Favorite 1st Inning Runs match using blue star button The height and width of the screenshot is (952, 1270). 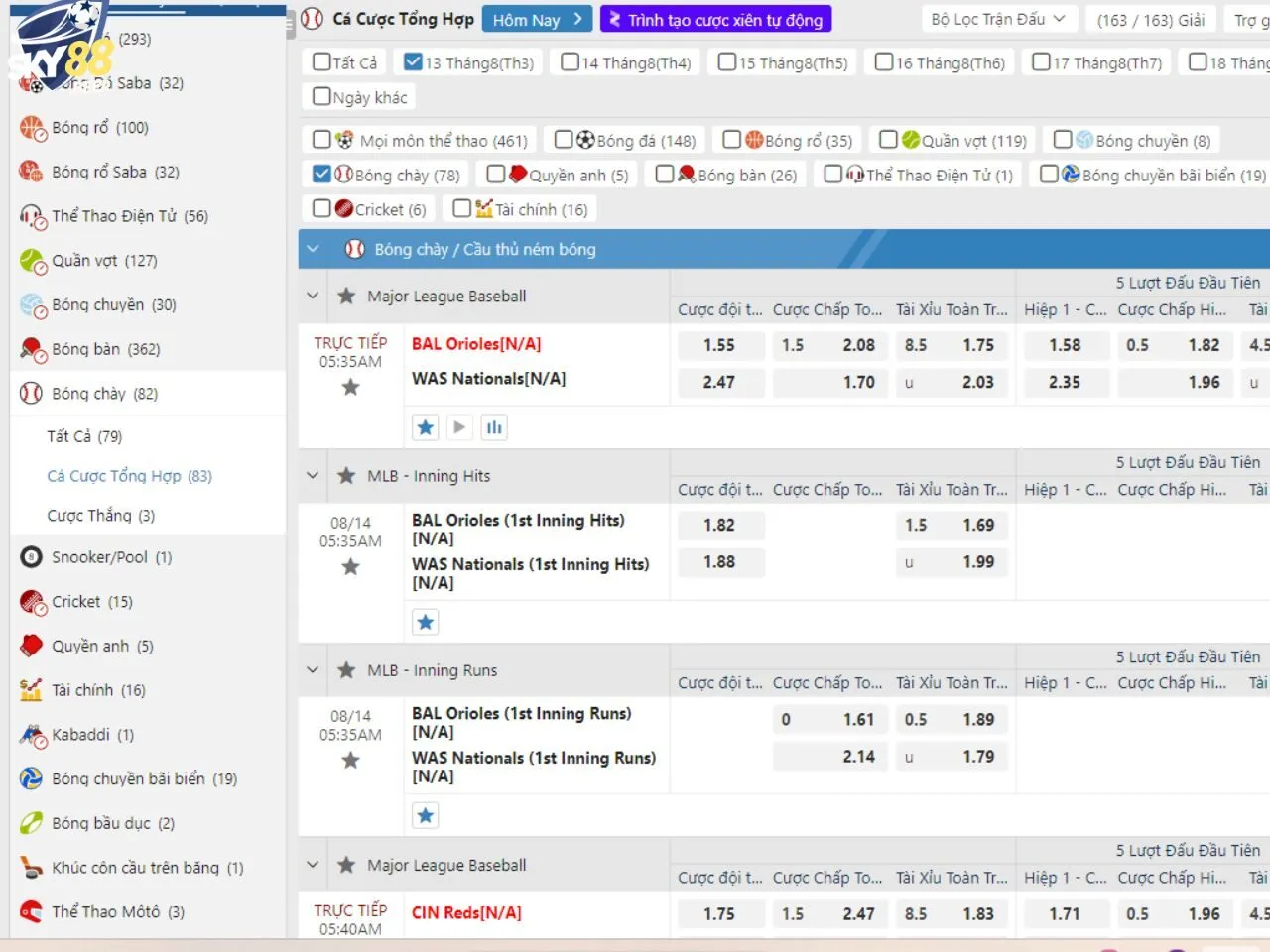point(426,815)
